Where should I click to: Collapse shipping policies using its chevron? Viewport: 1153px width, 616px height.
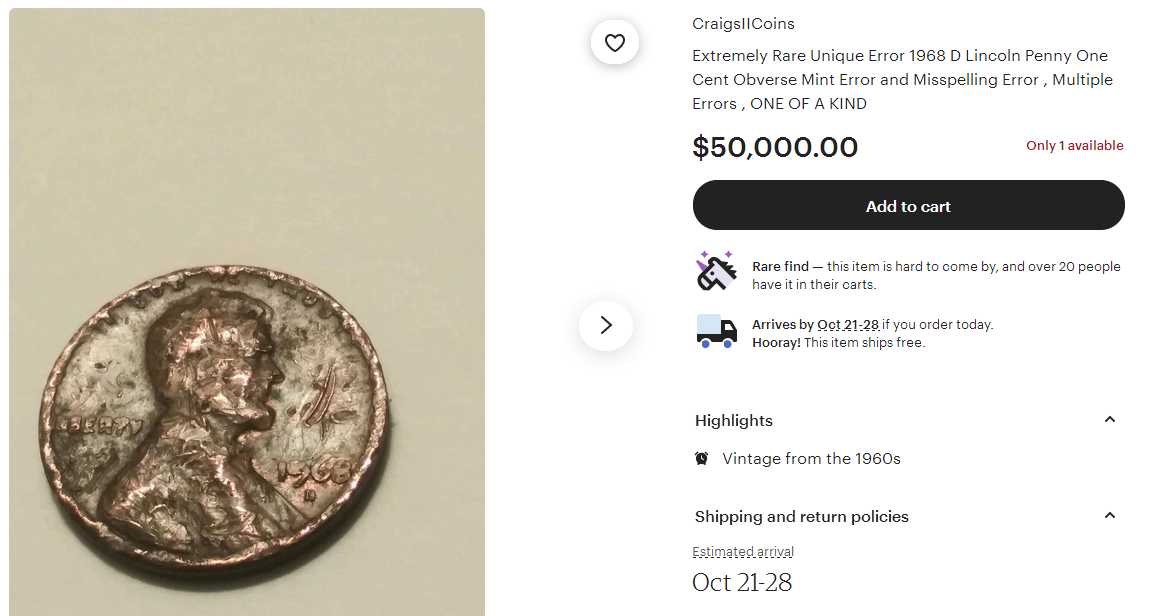[1109, 516]
